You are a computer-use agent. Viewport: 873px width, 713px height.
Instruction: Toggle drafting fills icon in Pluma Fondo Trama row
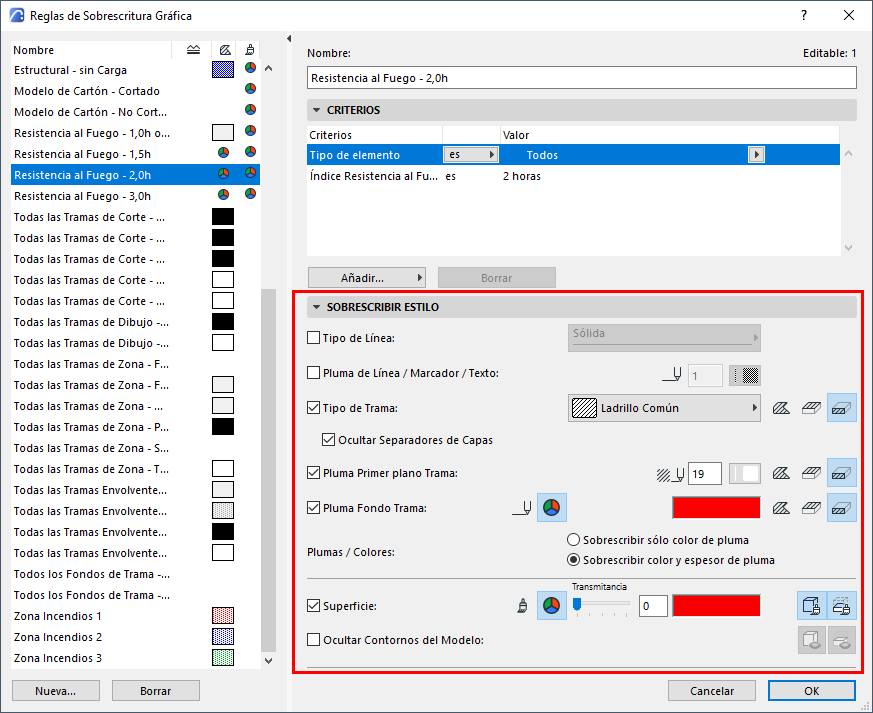(x=781, y=508)
